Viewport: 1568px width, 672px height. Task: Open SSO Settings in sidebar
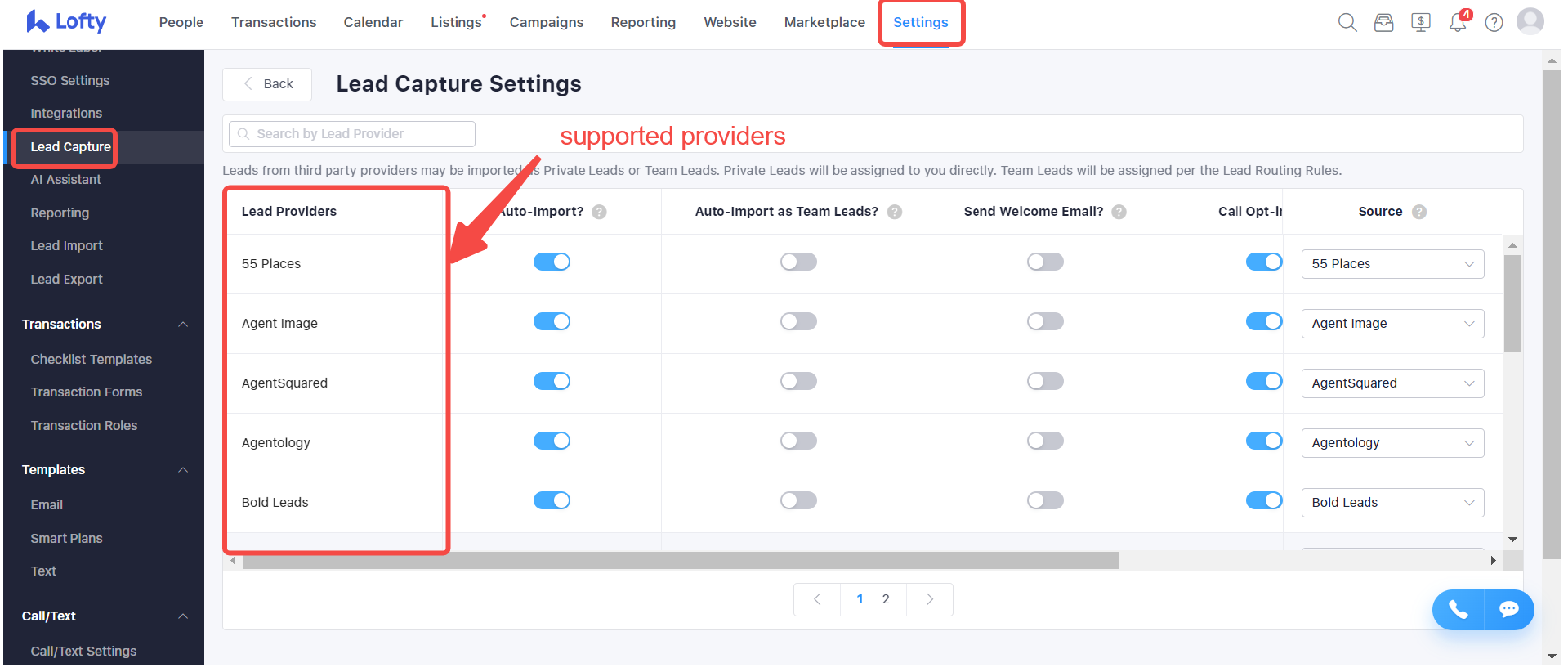point(70,81)
